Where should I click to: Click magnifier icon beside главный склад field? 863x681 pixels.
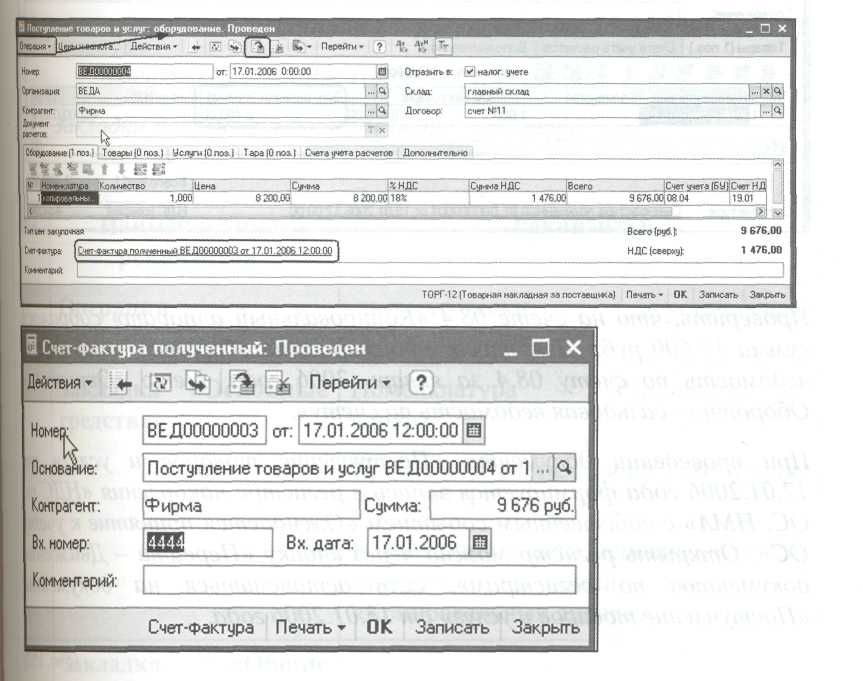coord(777,91)
